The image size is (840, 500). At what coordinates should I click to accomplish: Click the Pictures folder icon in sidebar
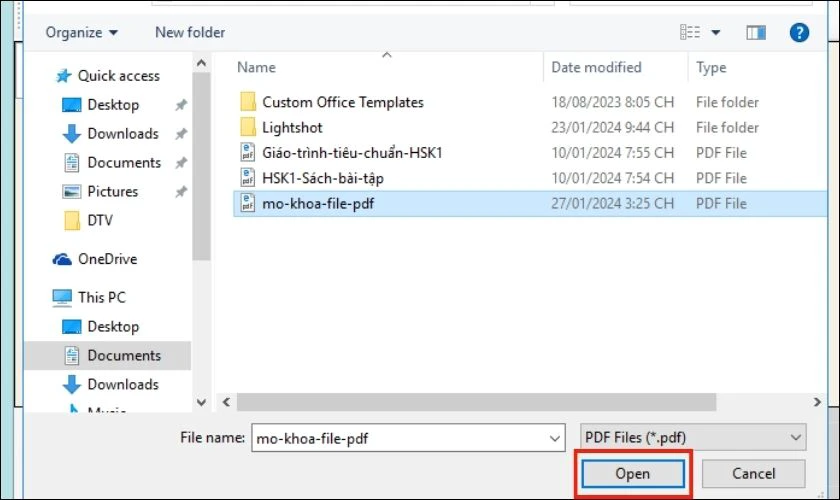click(72, 191)
